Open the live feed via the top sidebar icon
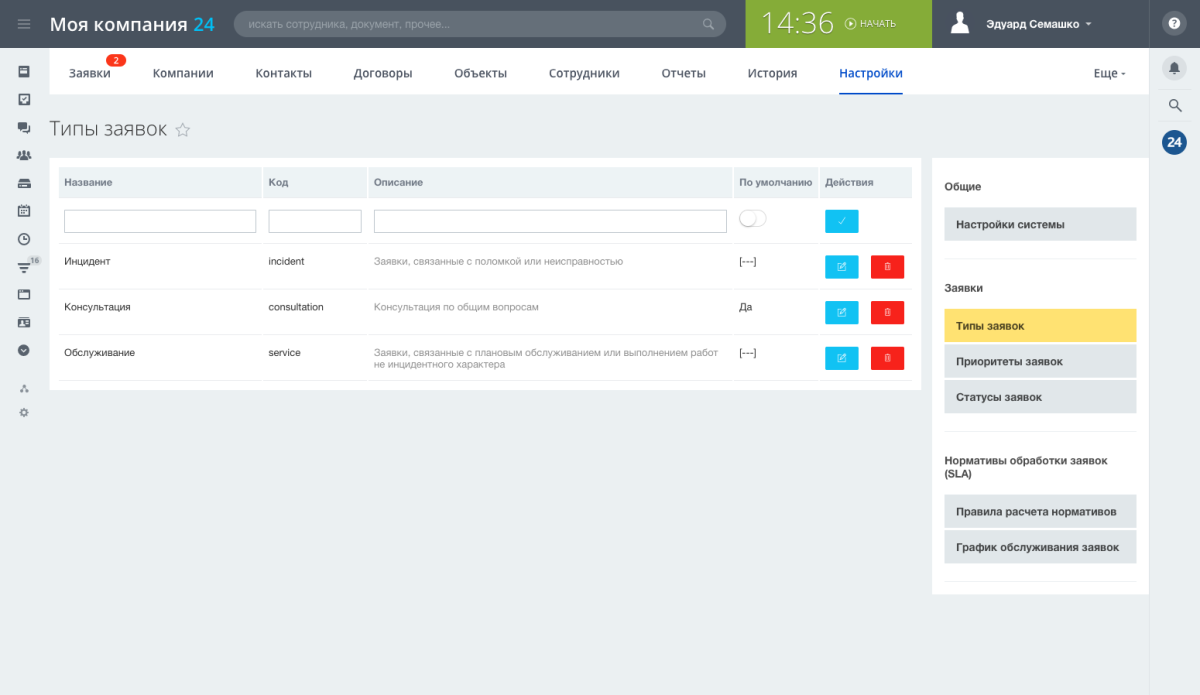The width and height of the screenshot is (1200, 695). pos(24,71)
